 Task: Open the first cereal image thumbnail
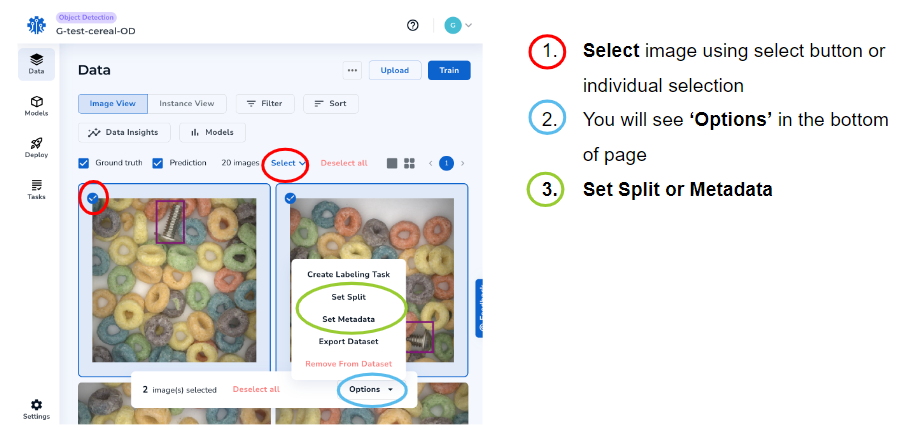point(175,280)
